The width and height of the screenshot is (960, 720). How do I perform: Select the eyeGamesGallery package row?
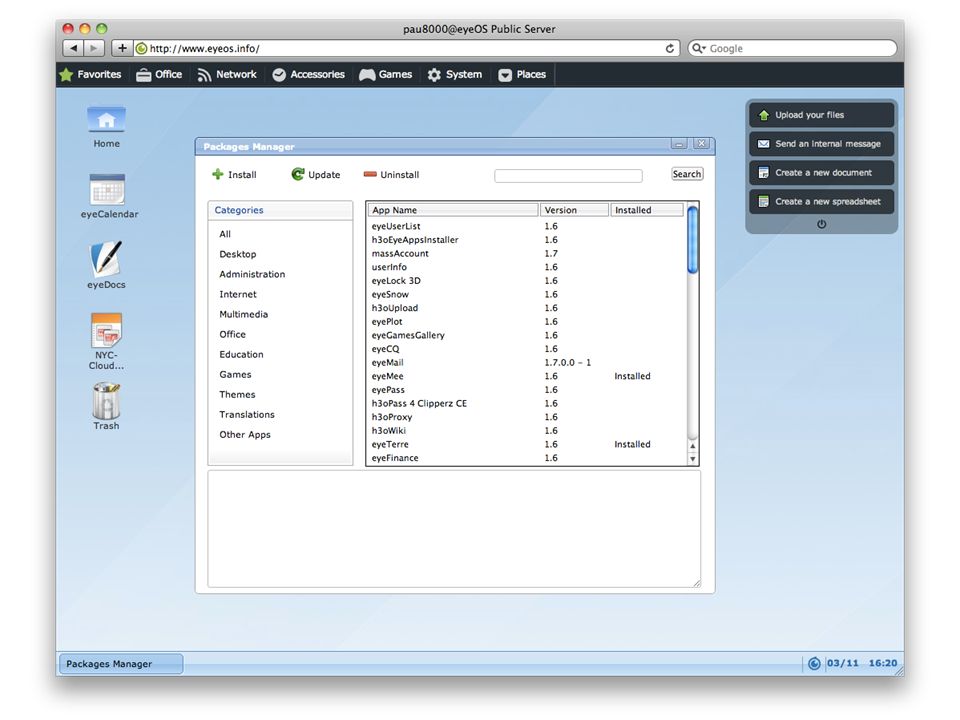pos(527,336)
